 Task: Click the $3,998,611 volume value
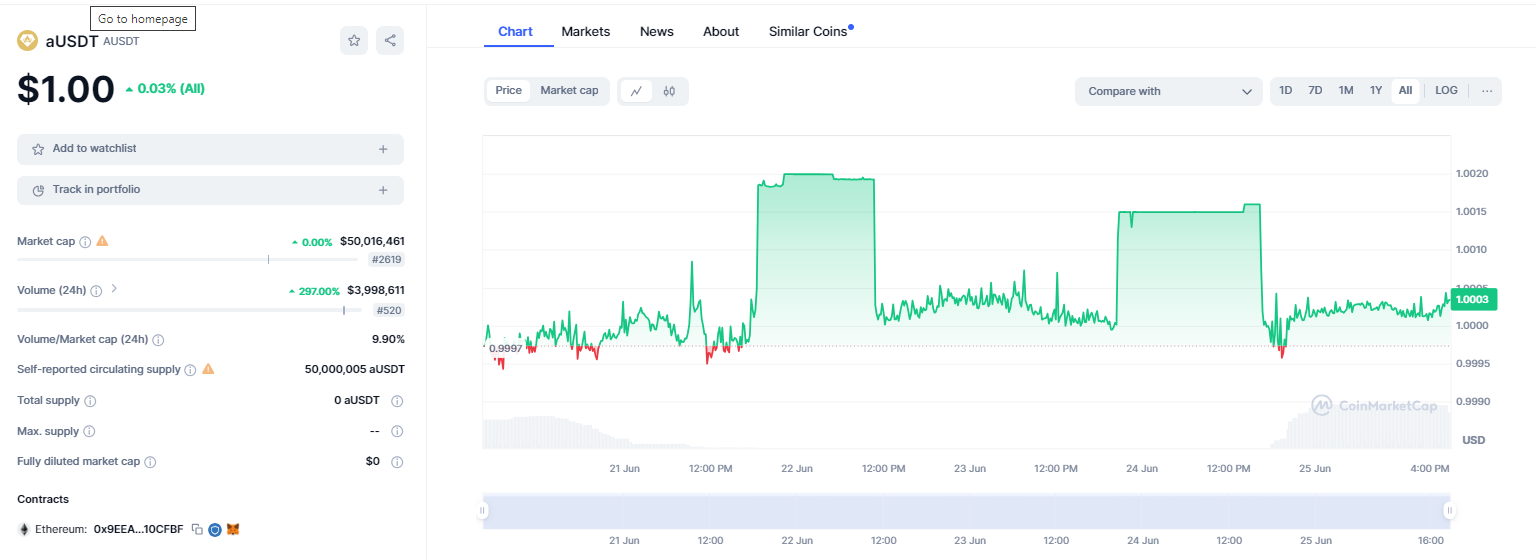376,290
